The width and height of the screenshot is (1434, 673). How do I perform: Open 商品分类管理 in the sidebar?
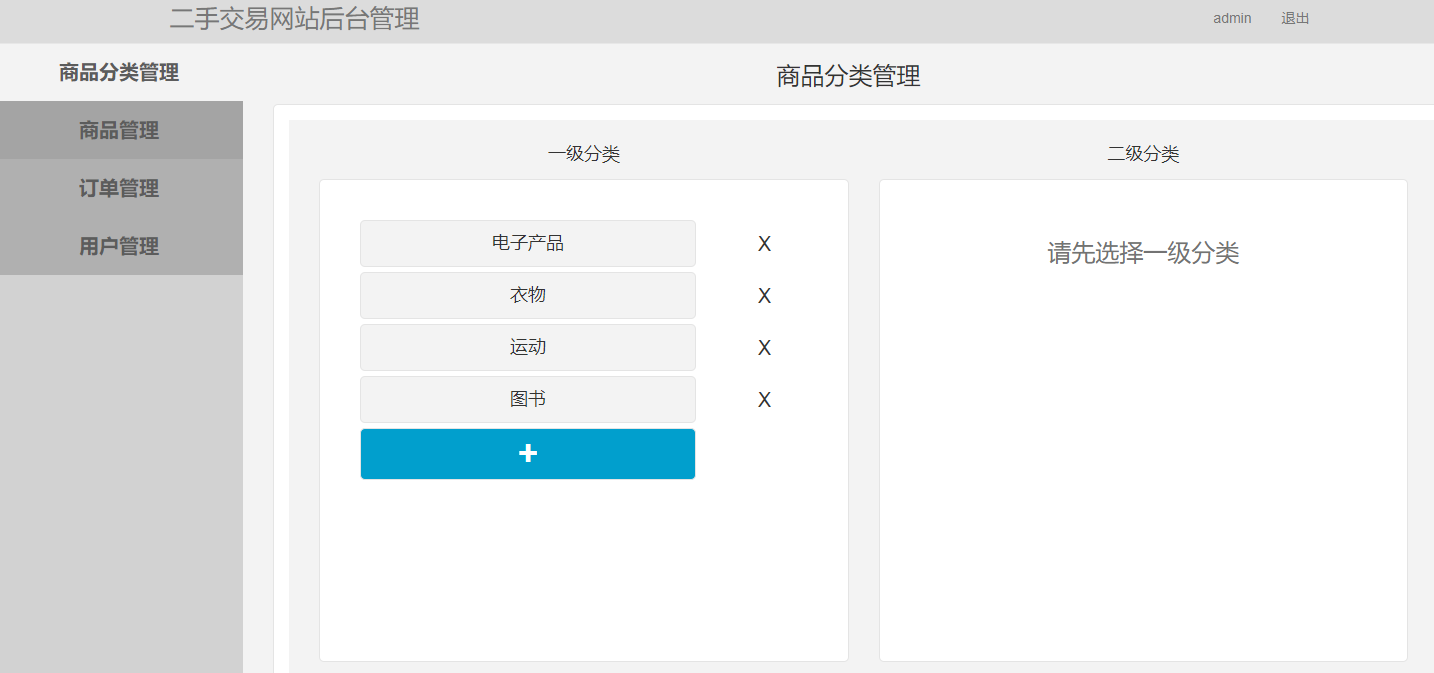117,72
